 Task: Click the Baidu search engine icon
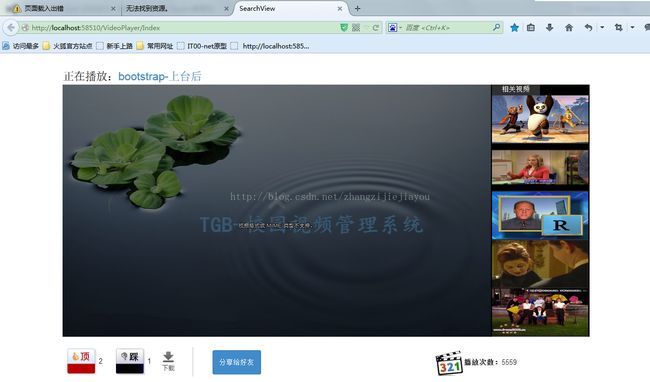(x=393, y=28)
